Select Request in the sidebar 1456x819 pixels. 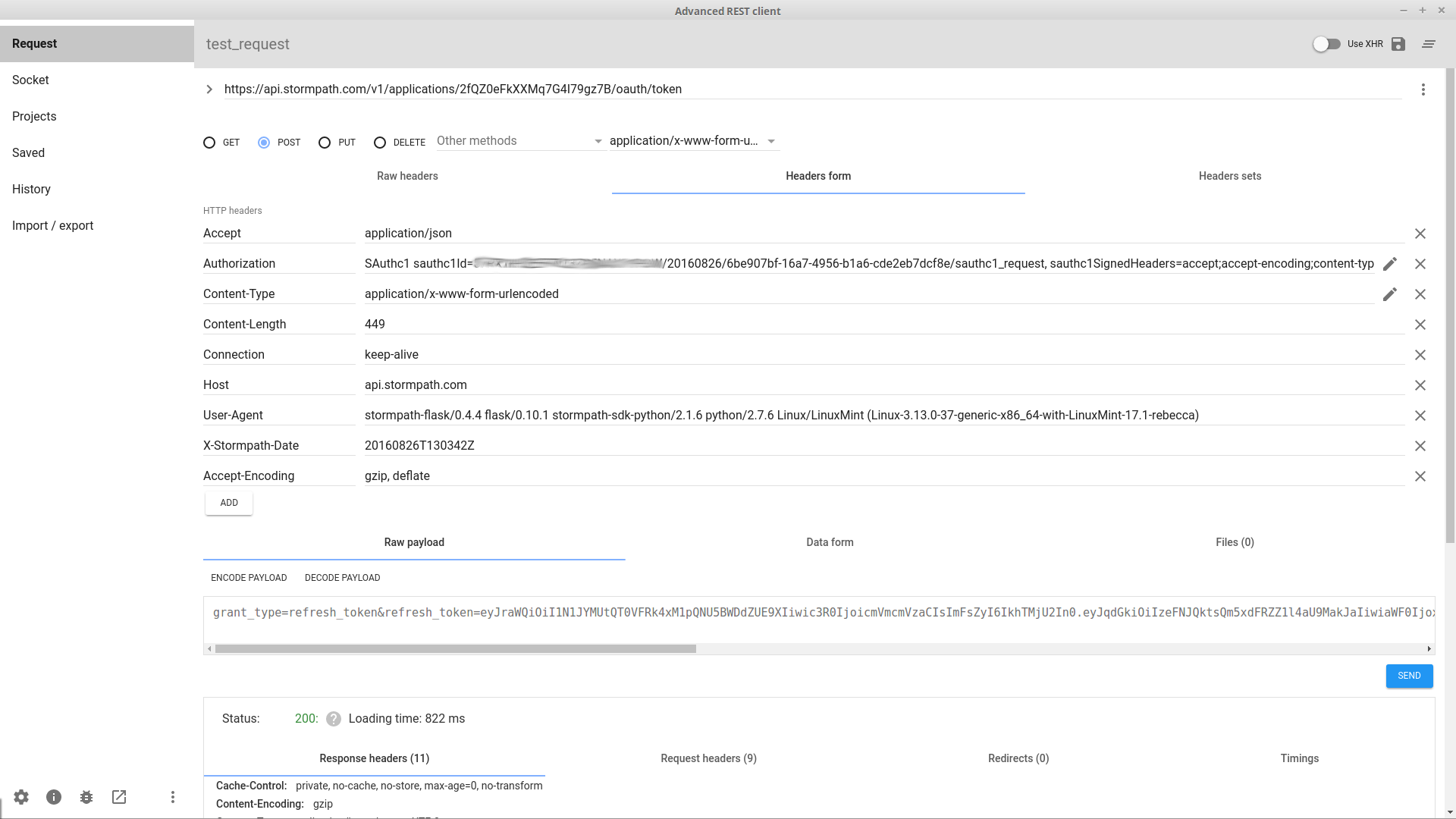(97, 44)
